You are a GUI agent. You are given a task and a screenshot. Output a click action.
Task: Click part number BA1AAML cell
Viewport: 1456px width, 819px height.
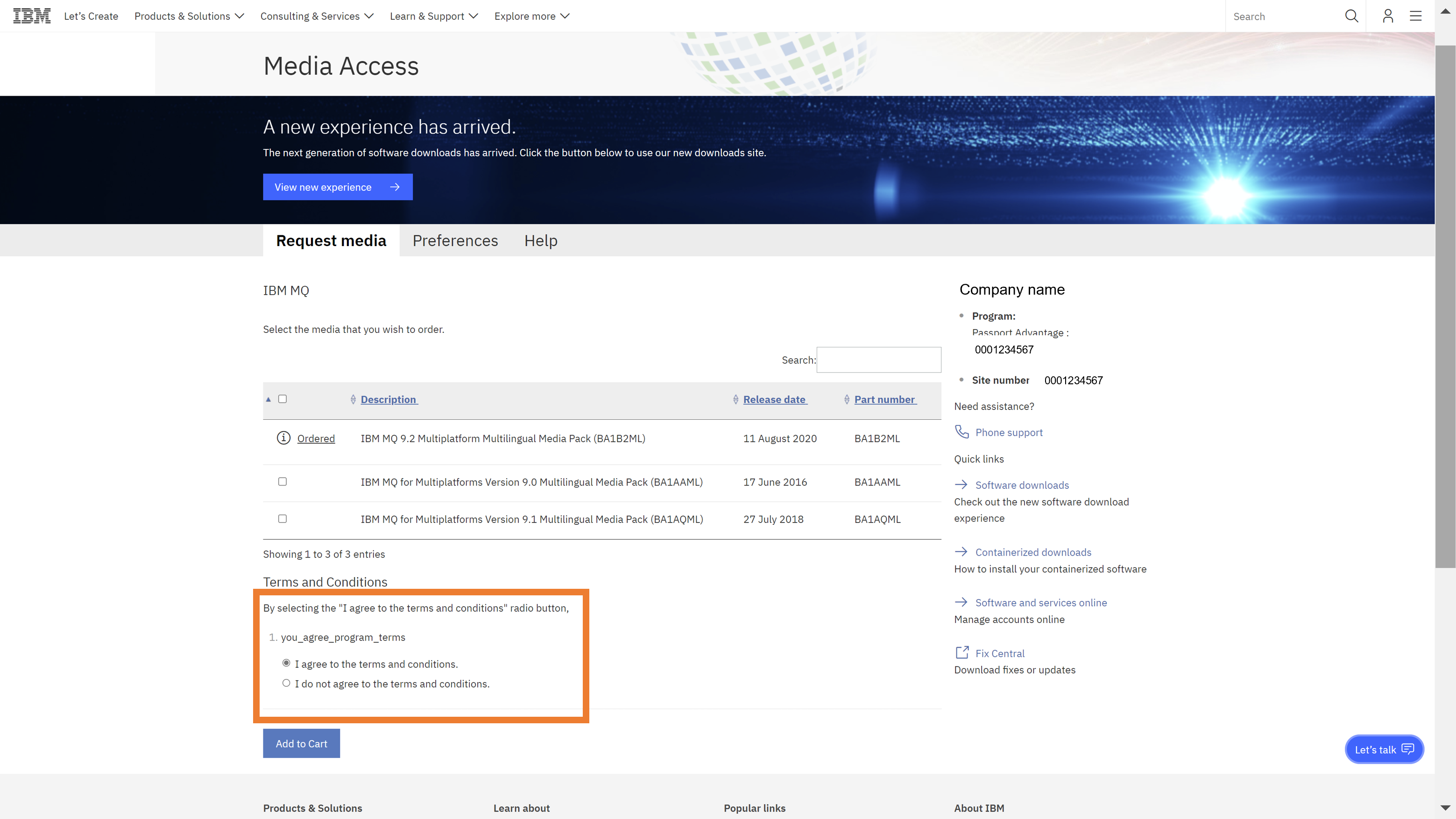[x=877, y=482]
